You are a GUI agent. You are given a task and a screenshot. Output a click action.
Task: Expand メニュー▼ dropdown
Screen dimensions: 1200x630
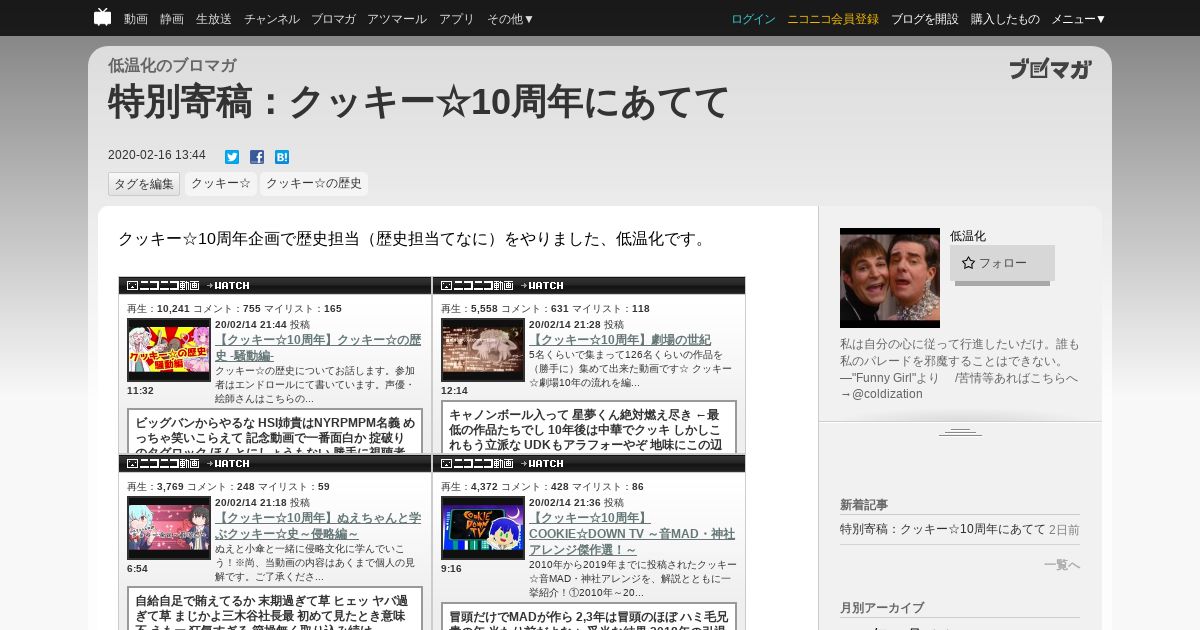[1079, 19]
